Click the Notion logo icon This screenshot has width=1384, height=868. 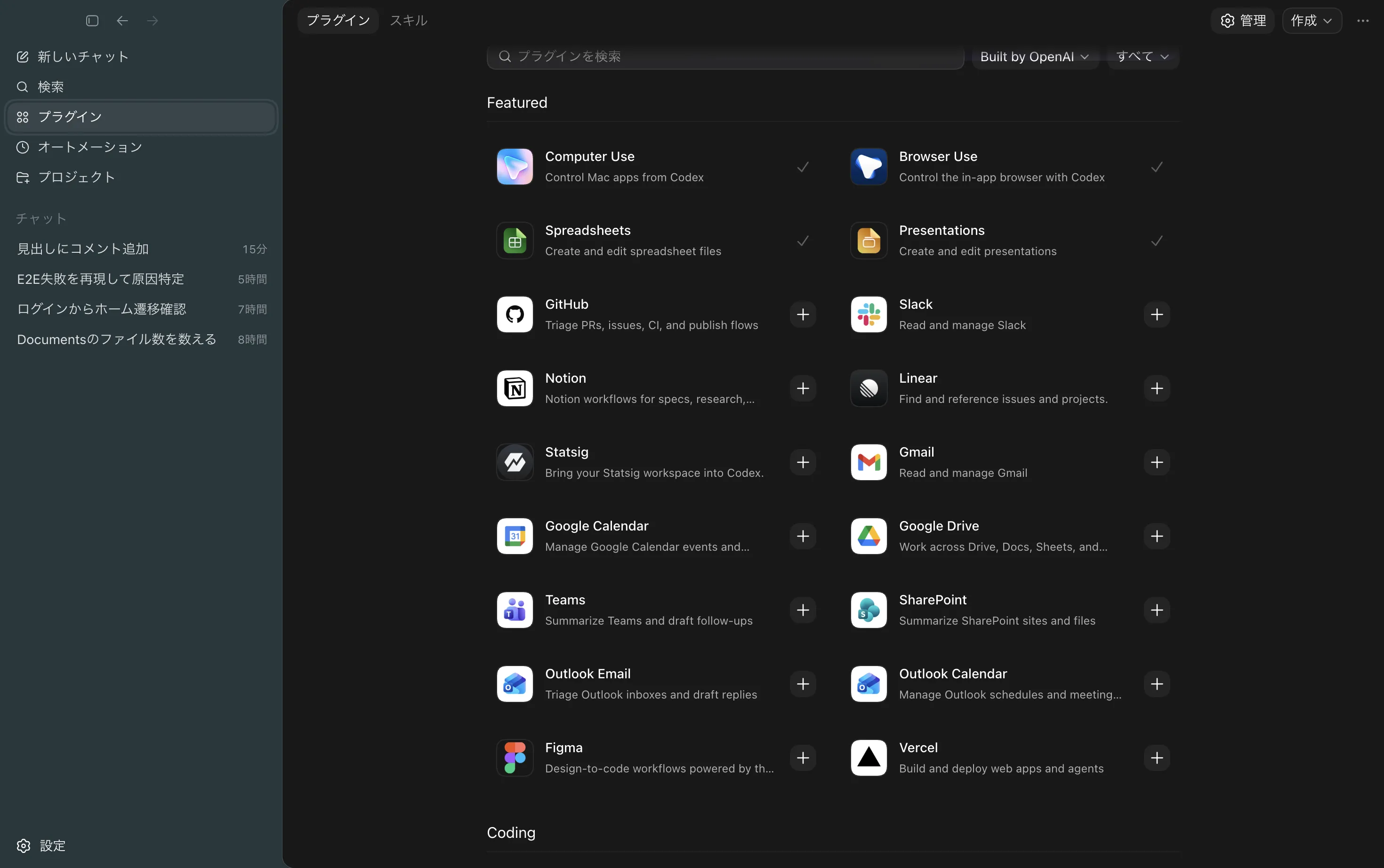point(515,389)
